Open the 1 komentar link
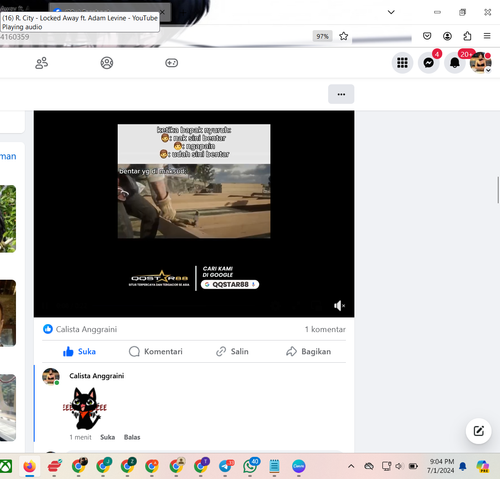 [x=325, y=329]
